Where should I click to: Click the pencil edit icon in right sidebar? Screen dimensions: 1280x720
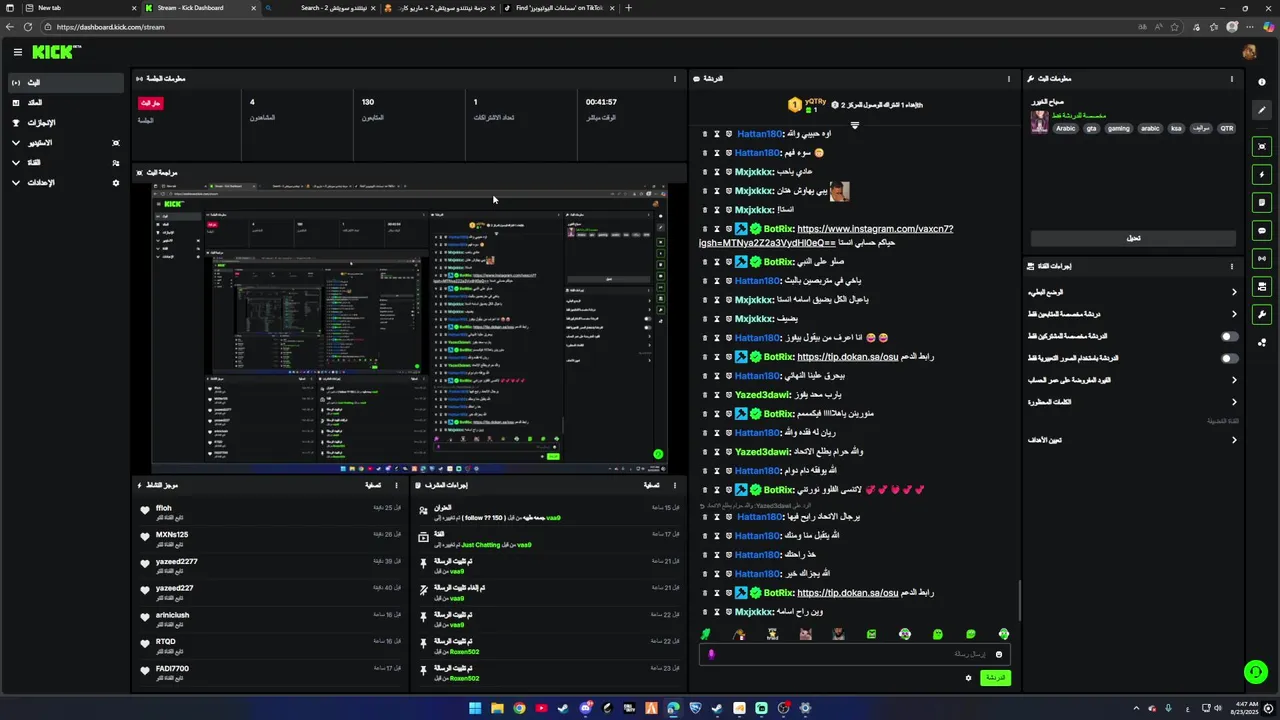1262,111
